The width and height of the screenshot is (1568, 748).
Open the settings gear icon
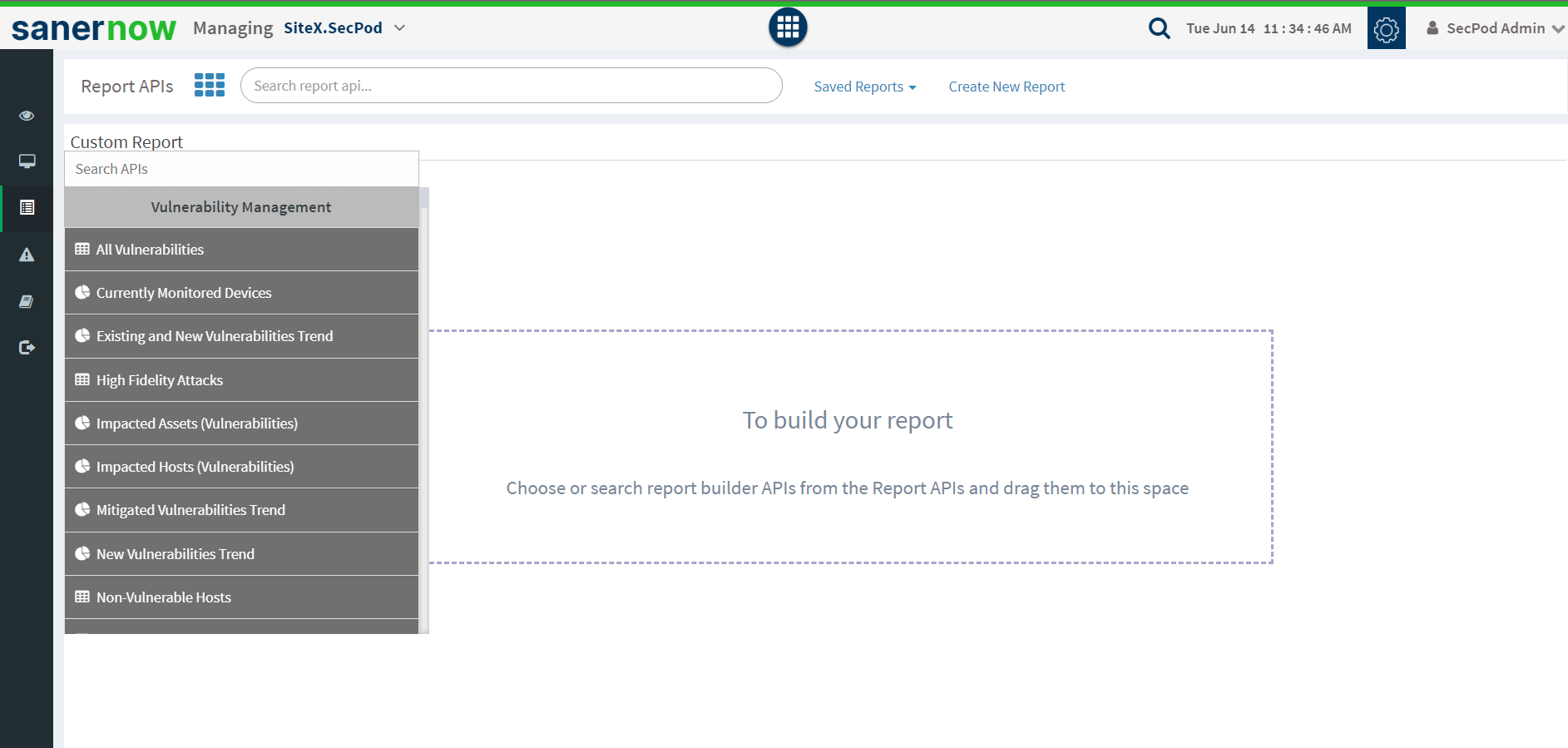click(x=1386, y=28)
